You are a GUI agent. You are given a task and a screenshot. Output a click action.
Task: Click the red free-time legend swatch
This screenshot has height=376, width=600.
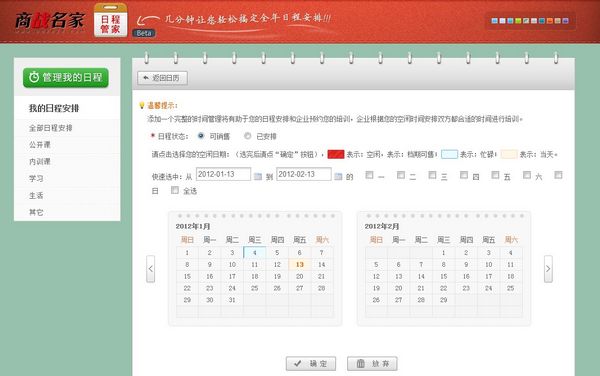pyautogui.click(x=336, y=154)
